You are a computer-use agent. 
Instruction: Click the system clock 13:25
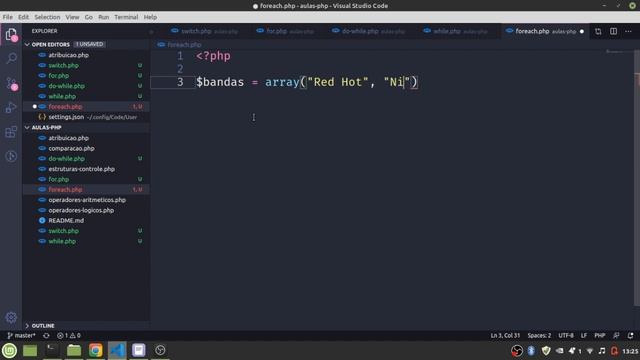click(x=630, y=351)
